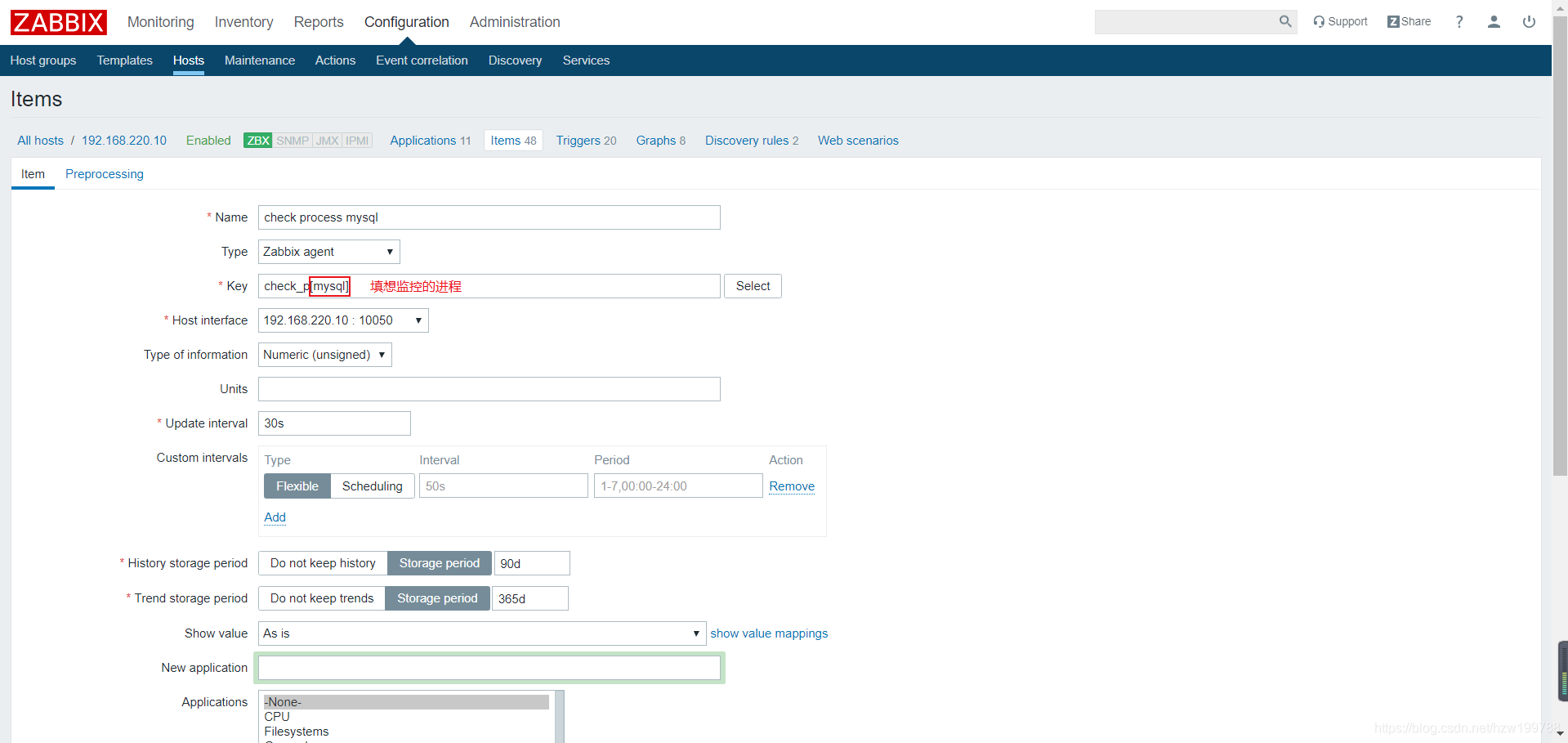Click the Select key button
The width and height of the screenshot is (1568, 743).
pos(753,286)
